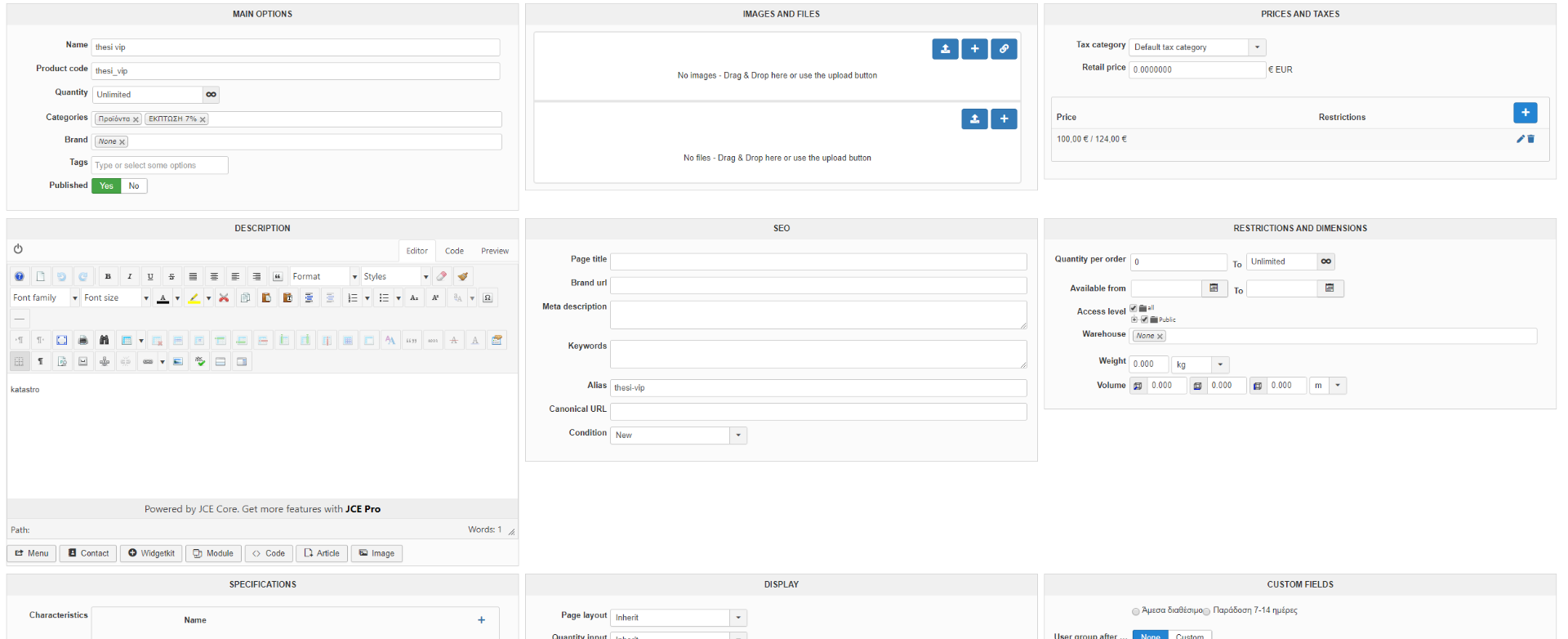
Task: Toggle the 'Public' access level checkbox
Action: click(1144, 319)
